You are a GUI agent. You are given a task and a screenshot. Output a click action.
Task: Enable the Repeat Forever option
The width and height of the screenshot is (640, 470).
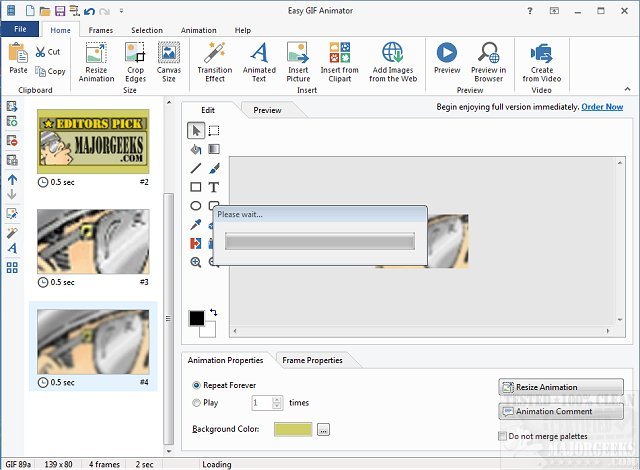point(196,385)
